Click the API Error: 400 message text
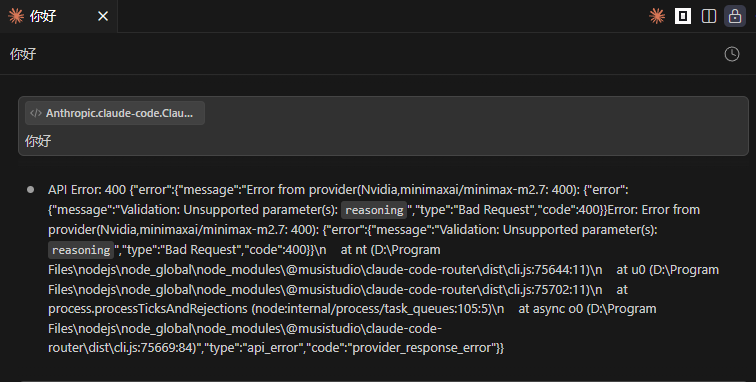756x382 pixels. [87, 190]
